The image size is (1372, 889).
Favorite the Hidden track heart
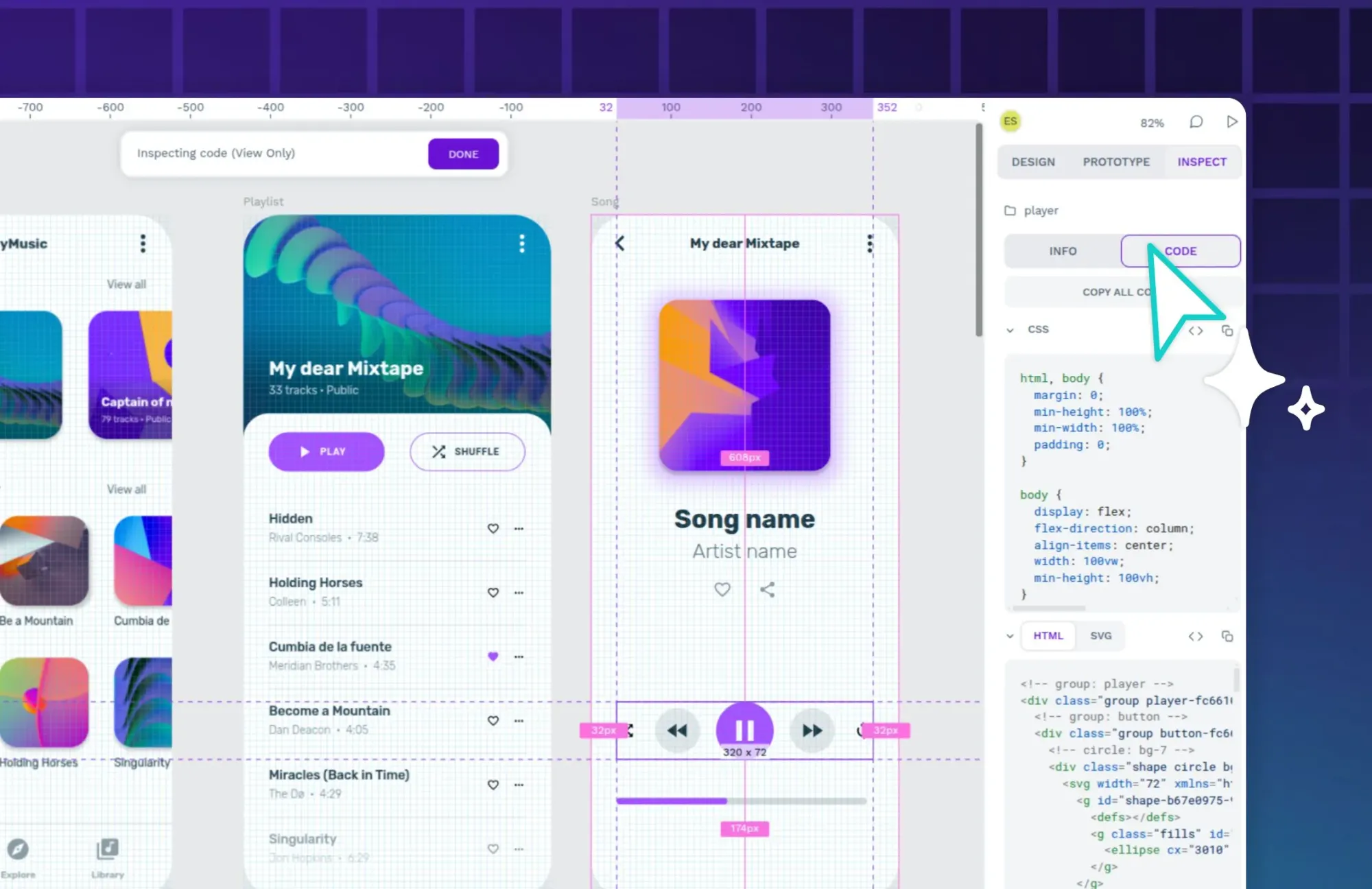(493, 529)
